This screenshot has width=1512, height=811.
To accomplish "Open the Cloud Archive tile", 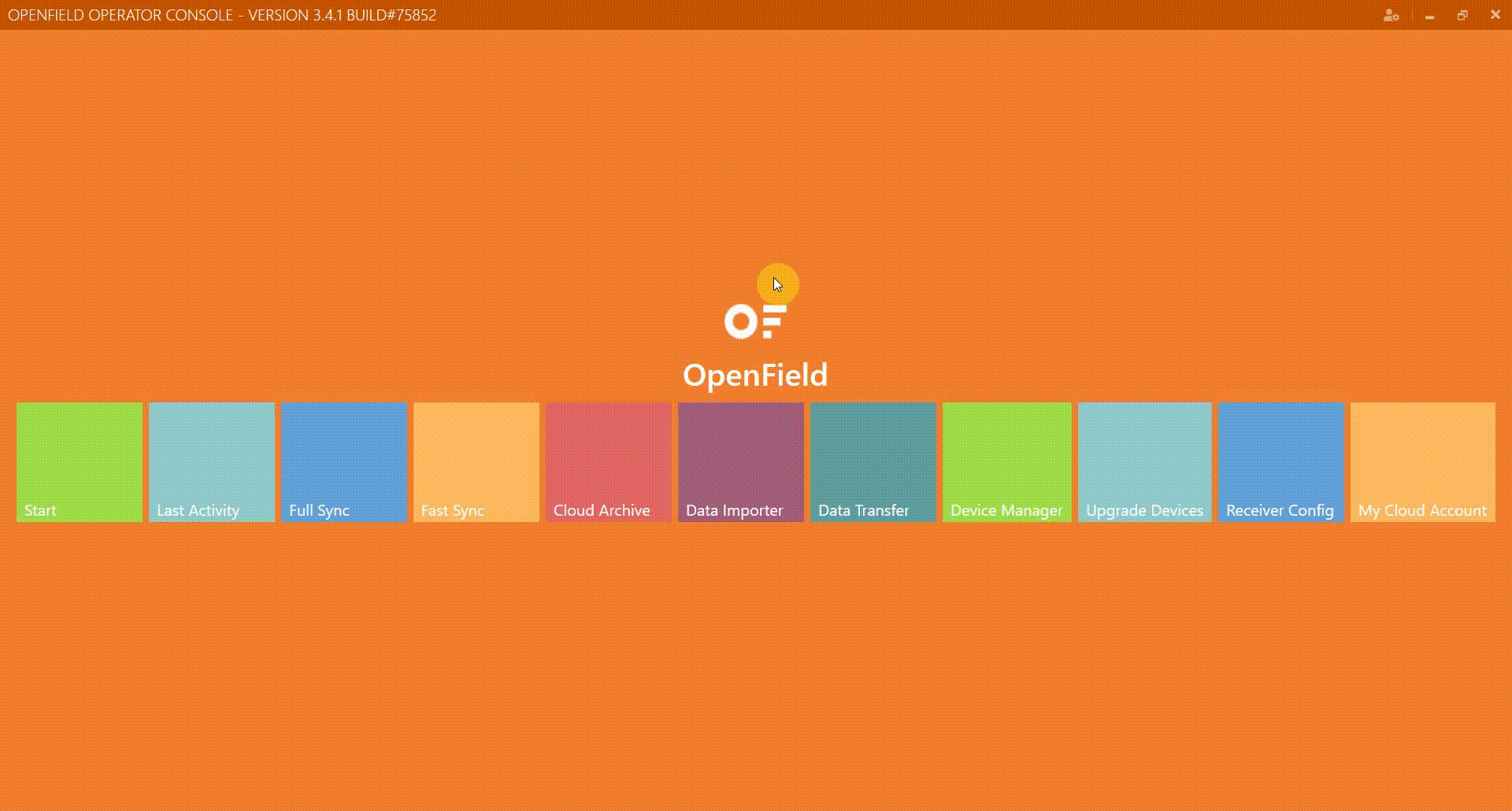I will pyautogui.click(x=609, y=462).
